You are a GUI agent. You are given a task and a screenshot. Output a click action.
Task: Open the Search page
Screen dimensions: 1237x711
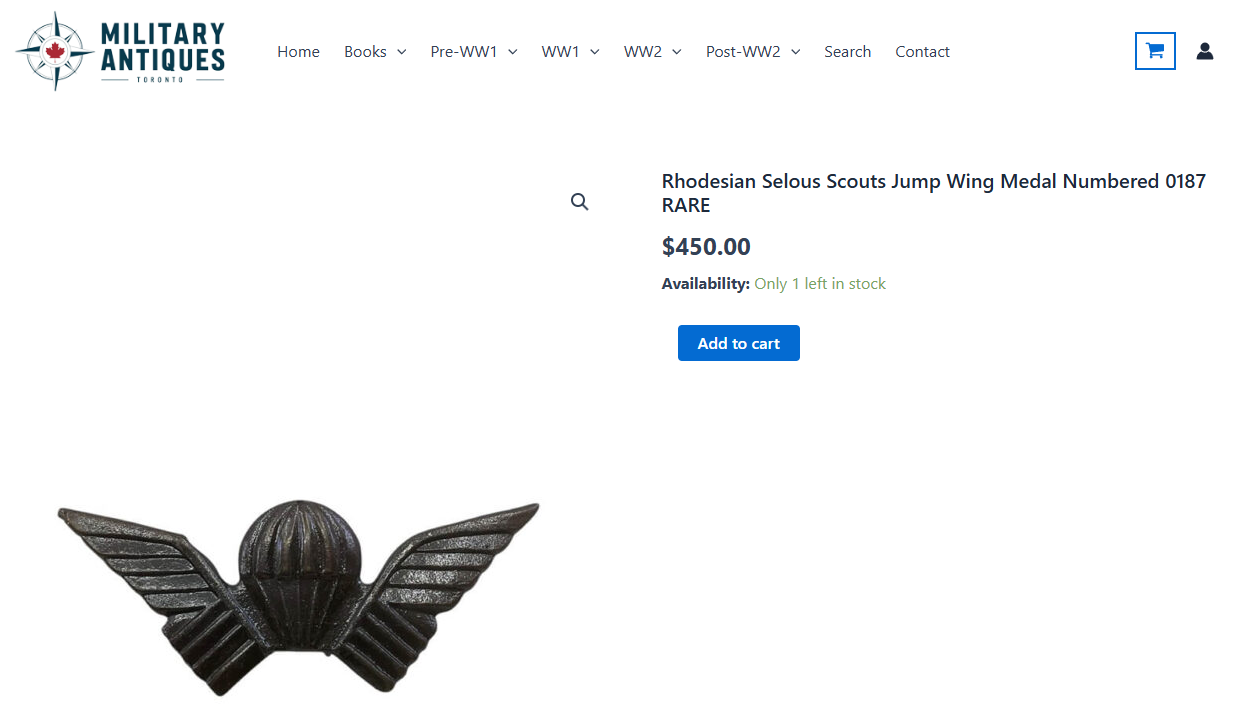847,52
